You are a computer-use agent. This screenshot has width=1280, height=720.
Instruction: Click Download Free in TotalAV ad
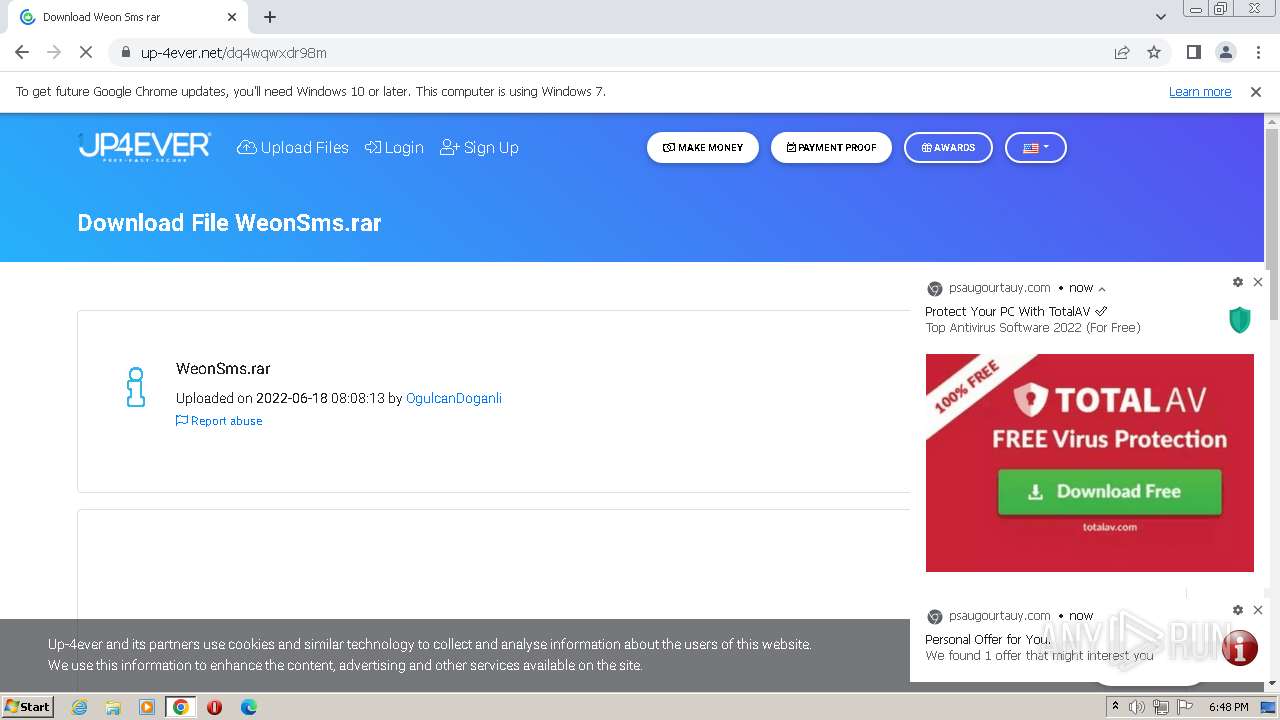(x=1110, y=492)
